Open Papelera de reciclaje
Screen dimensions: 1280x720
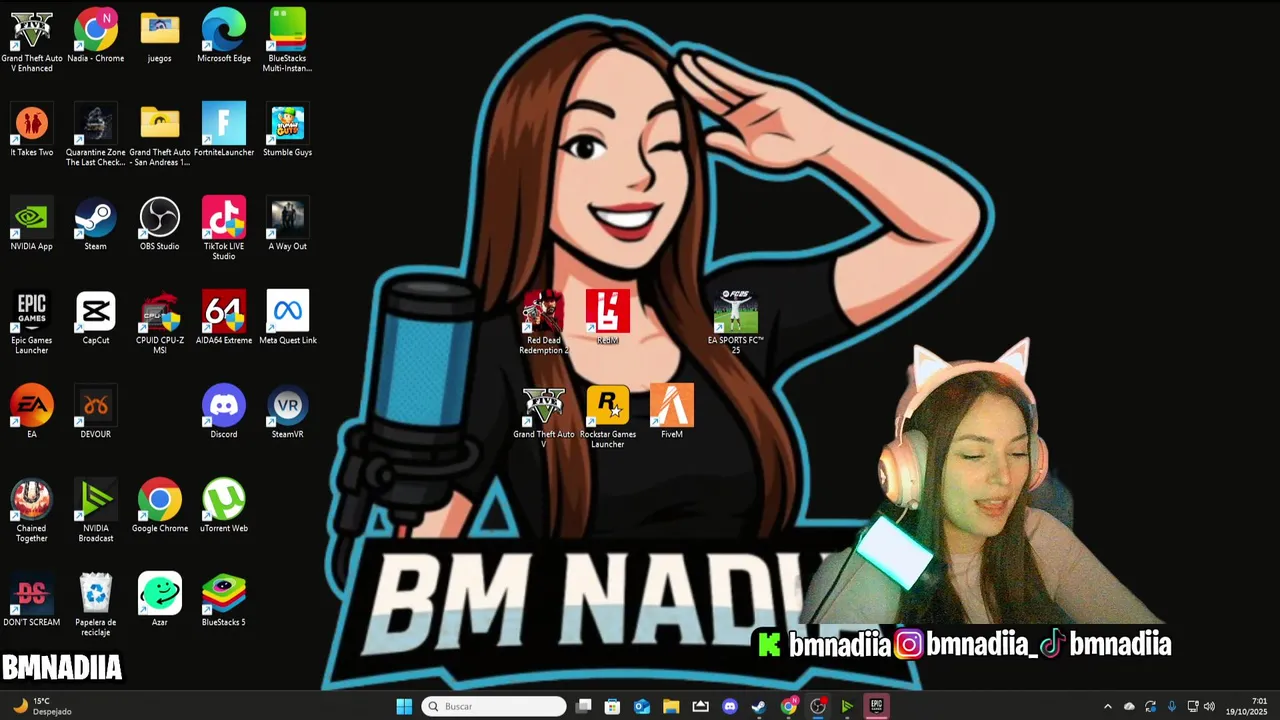tap(96, 604)
